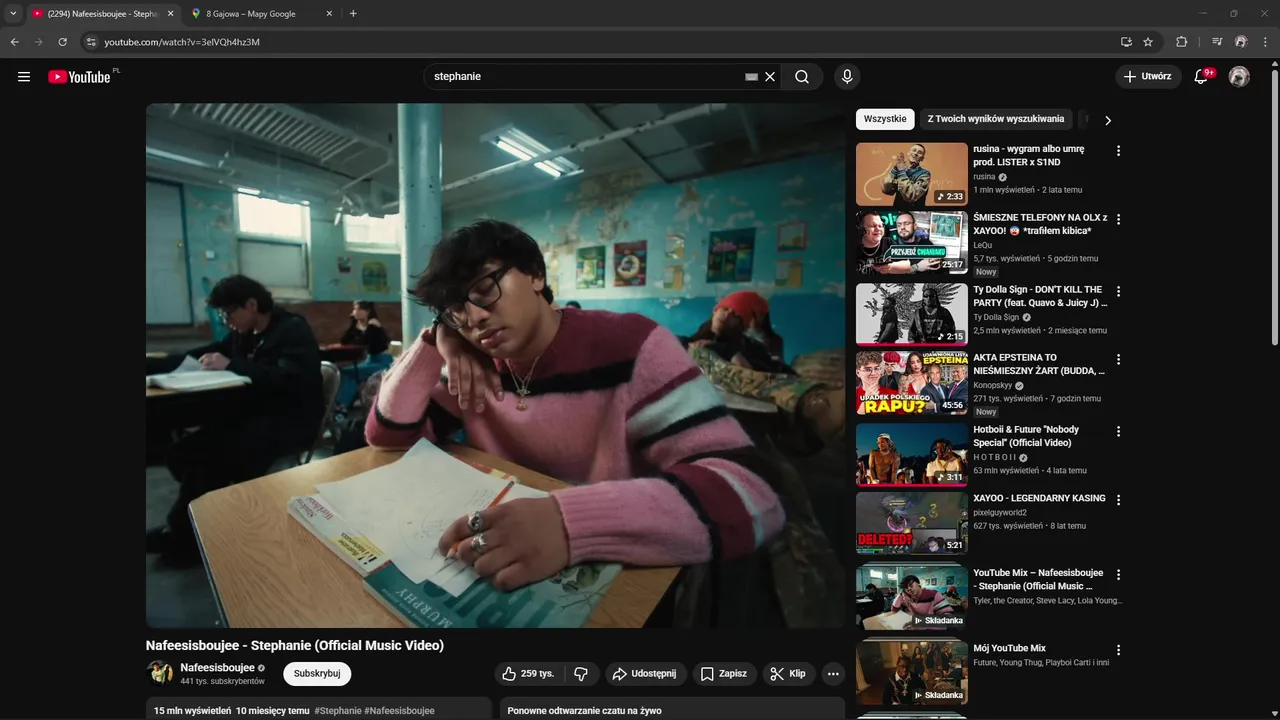Play ŚMIESZNE TELEFONY NA OLX thumbnail
The width and height of the screenshot is (1280, 720).
pos(912,242)
